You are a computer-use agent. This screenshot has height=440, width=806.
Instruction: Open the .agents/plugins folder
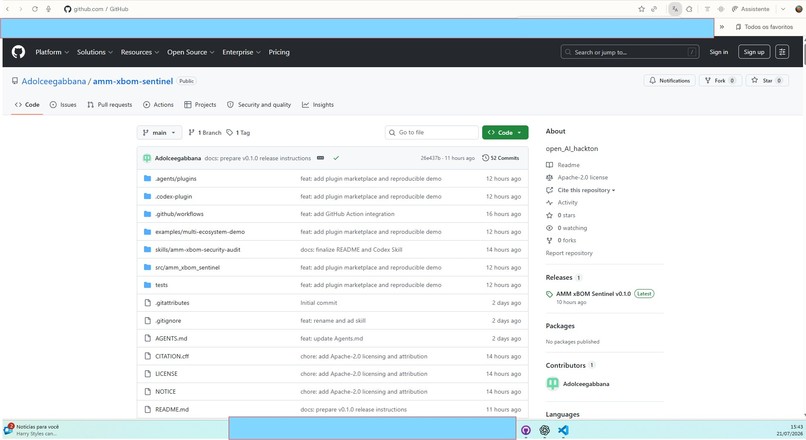tap(176, 178)
